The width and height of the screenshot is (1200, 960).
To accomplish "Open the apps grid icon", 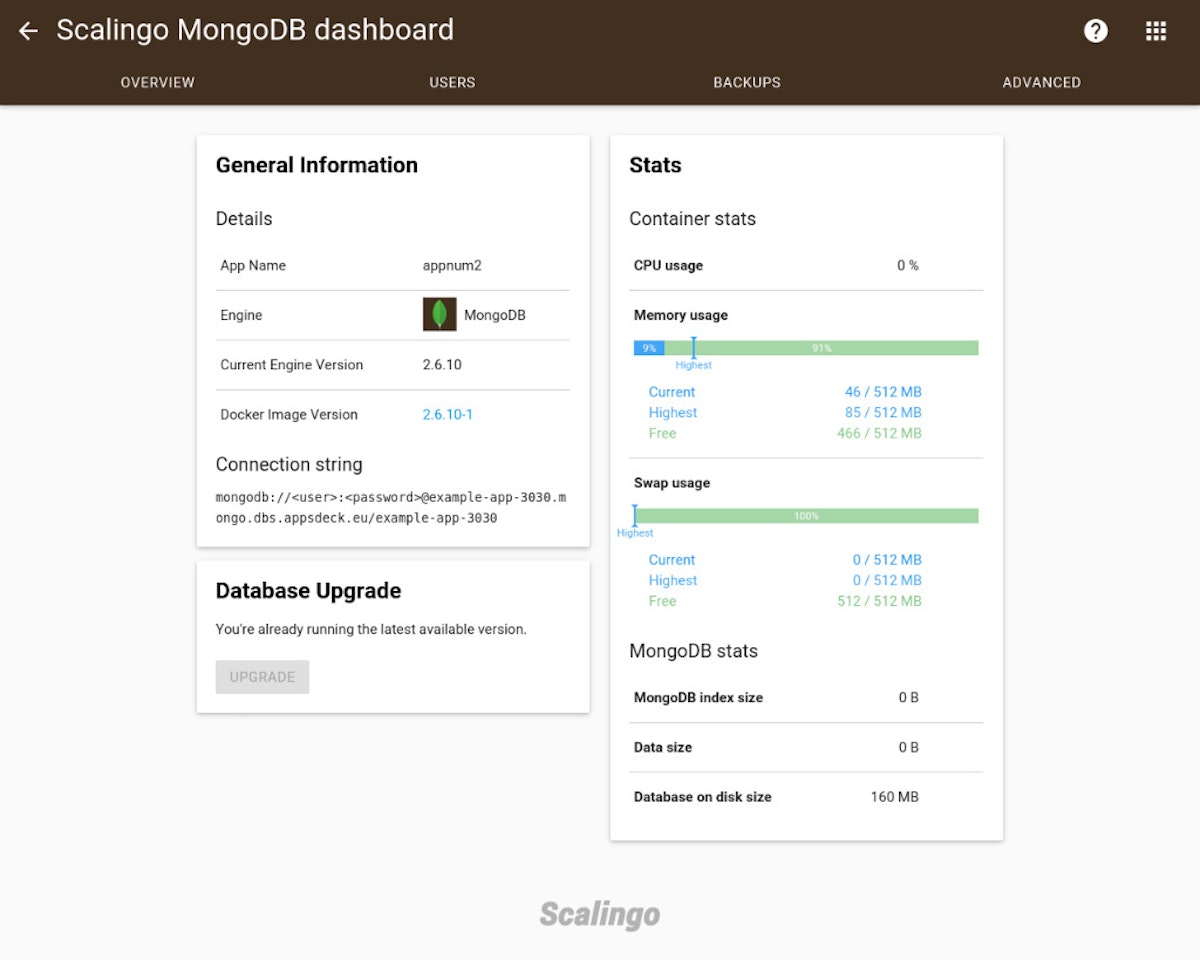I will click(1156, 31).
